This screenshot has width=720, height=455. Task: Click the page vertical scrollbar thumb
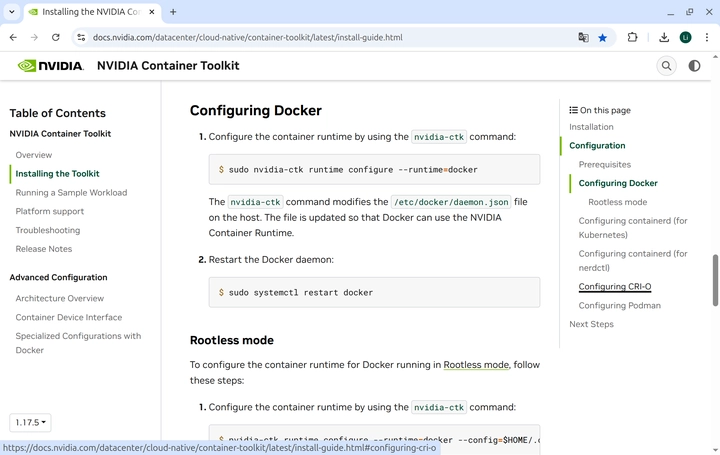point(715,280)
